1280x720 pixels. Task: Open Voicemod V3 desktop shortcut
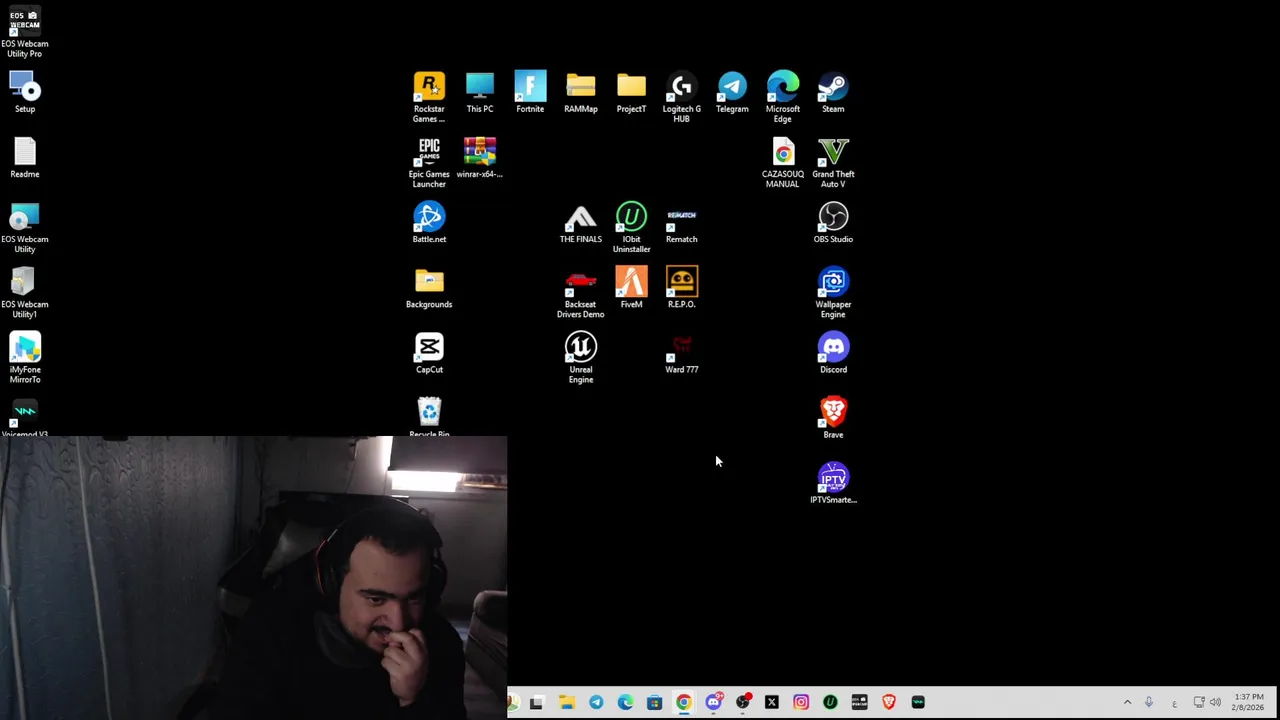[x=25, y=416]
